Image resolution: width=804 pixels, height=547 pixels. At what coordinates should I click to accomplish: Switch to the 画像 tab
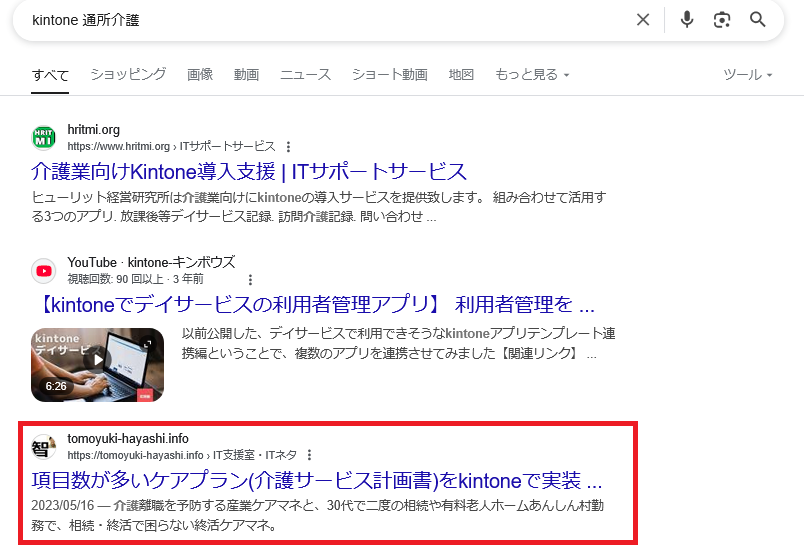[x=200, y=75]
